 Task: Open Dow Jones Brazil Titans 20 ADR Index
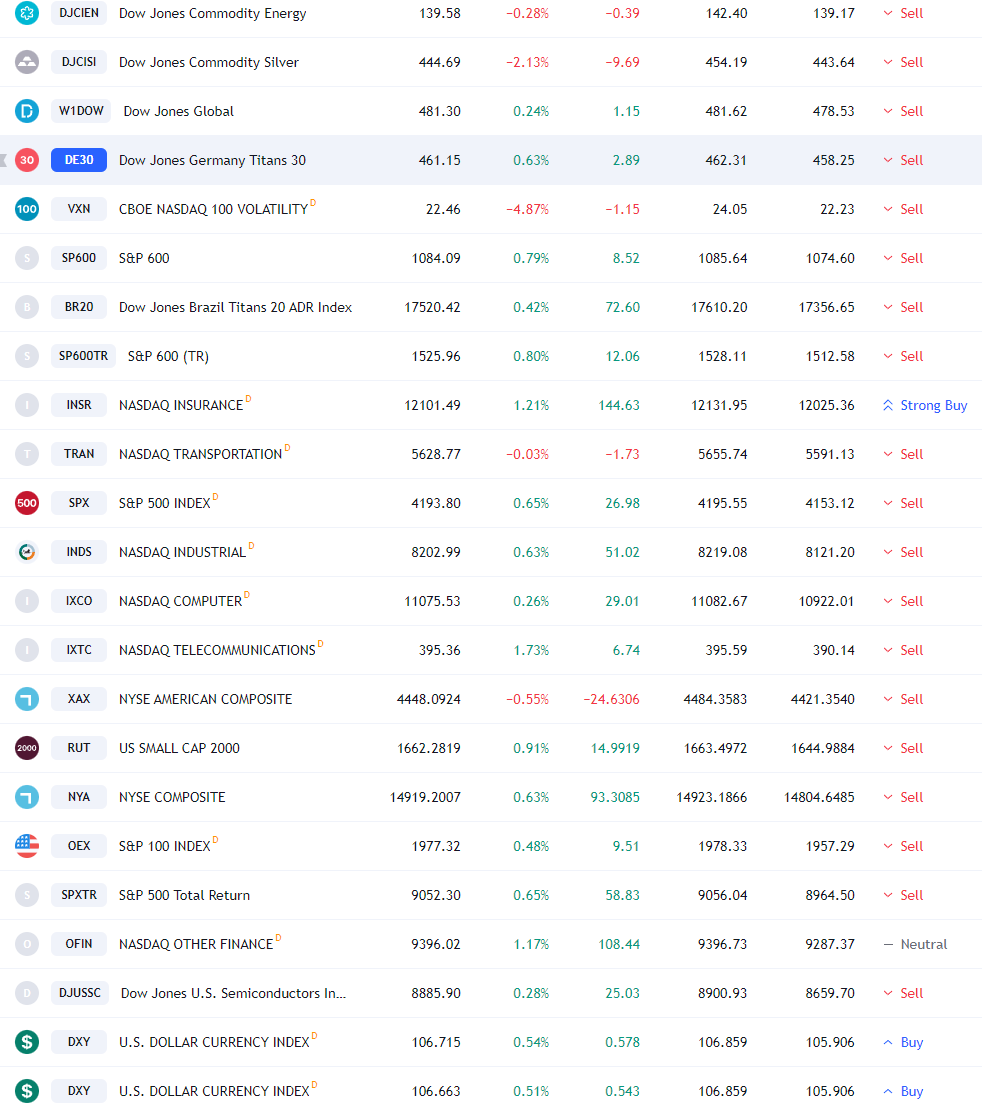pos(235,307)
